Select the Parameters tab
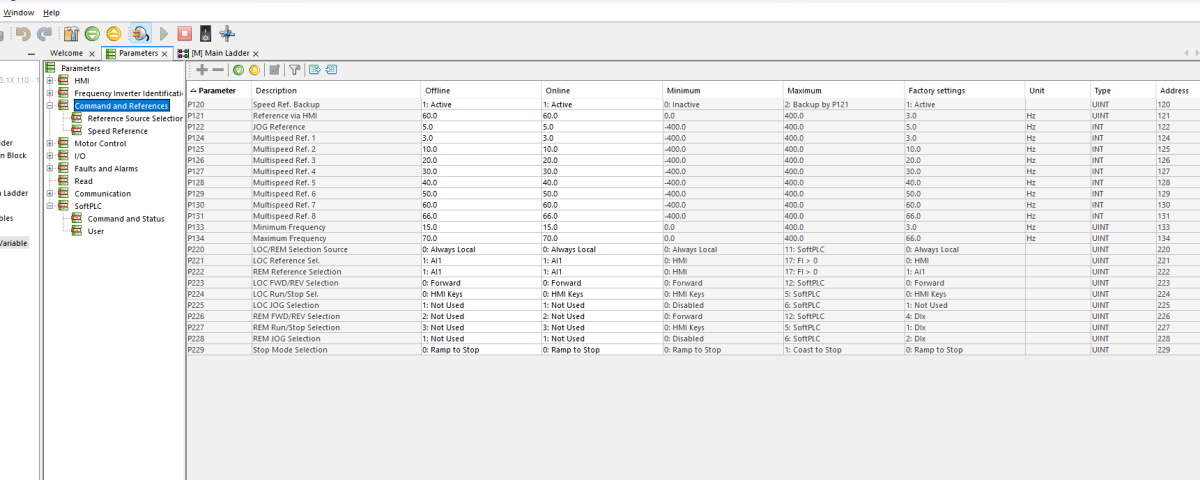The height and width of the screenshot is (480, 1200). [x=138, y=53]
